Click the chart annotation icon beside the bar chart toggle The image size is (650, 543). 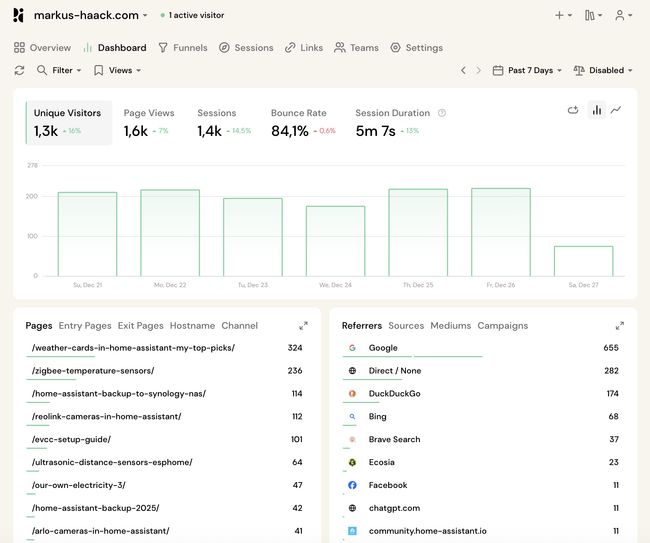coord(573,110)
